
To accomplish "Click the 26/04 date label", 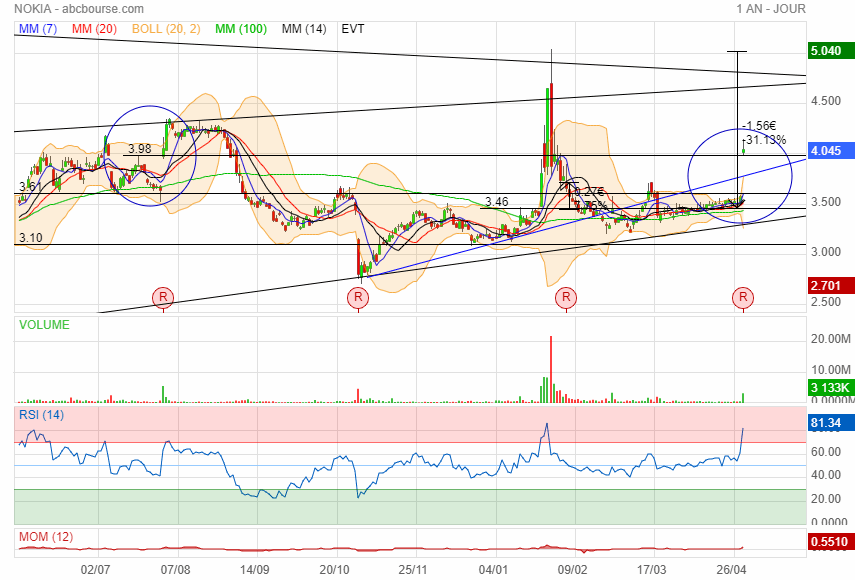I will [x=731, y=570].
